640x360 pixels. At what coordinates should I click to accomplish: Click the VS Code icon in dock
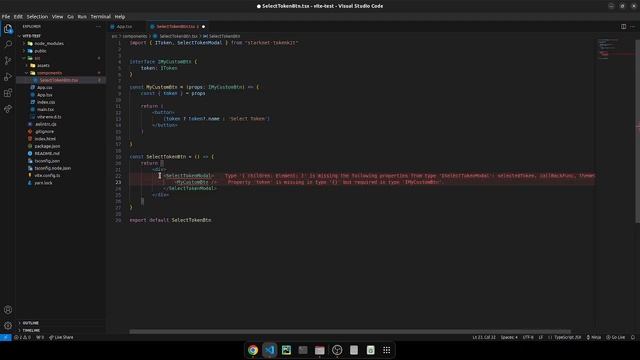click(269, 350)
